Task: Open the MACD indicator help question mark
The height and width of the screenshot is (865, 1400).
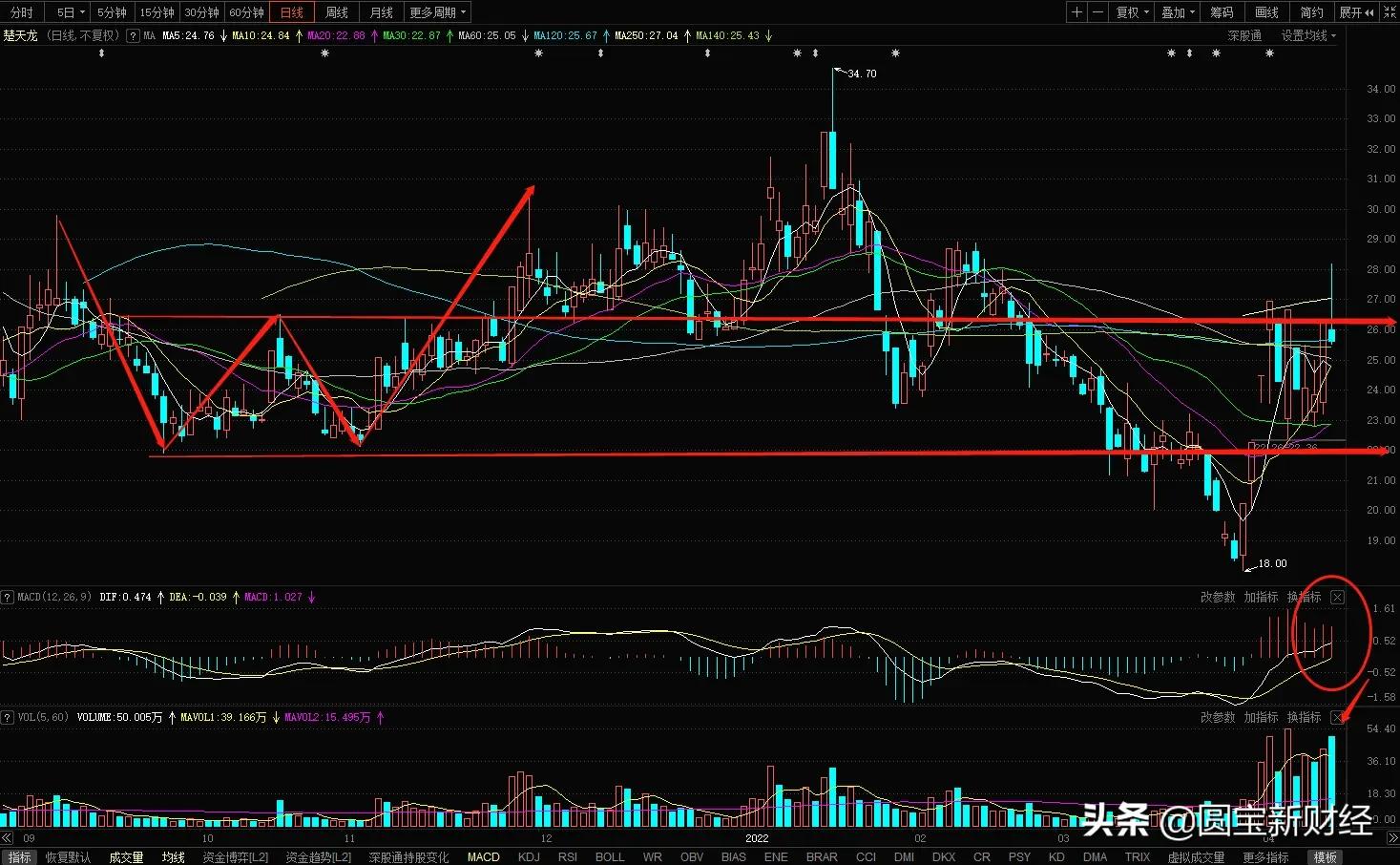Action: tap(9, 597)
